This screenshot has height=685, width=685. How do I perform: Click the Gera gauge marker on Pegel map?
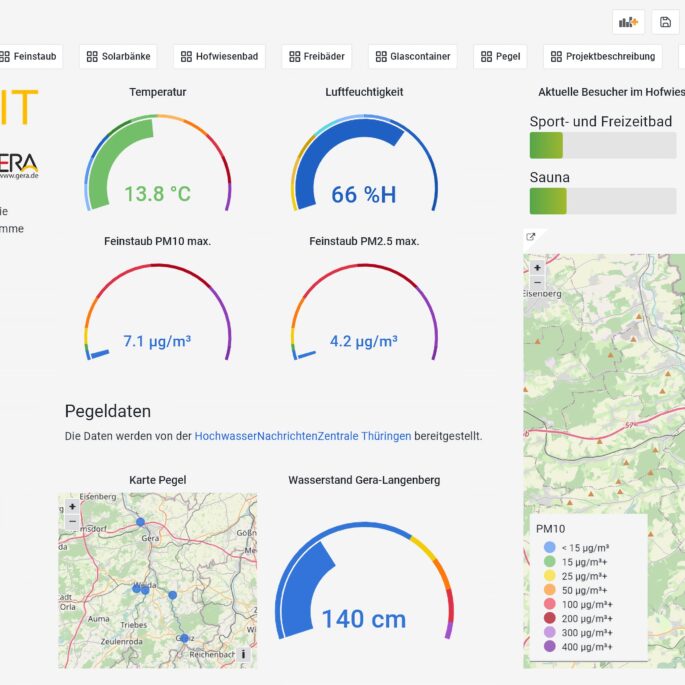pyautogui.click(x=140, y=522)
